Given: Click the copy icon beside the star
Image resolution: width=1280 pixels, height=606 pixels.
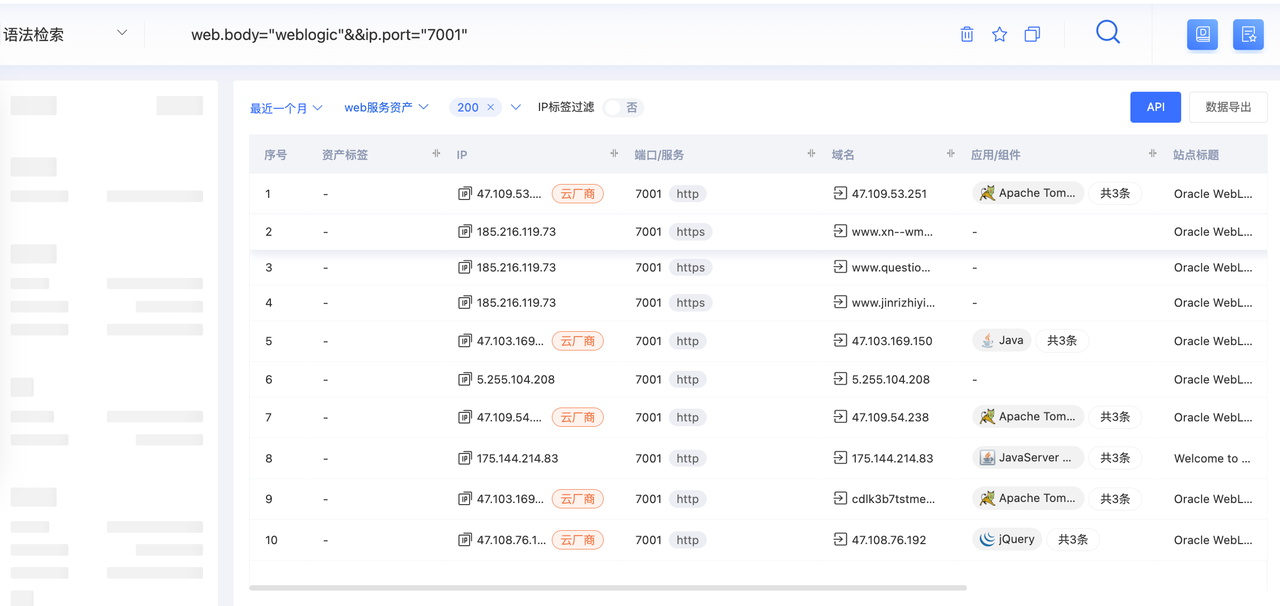Looking at the screenshot, I should coord(1032,34).
